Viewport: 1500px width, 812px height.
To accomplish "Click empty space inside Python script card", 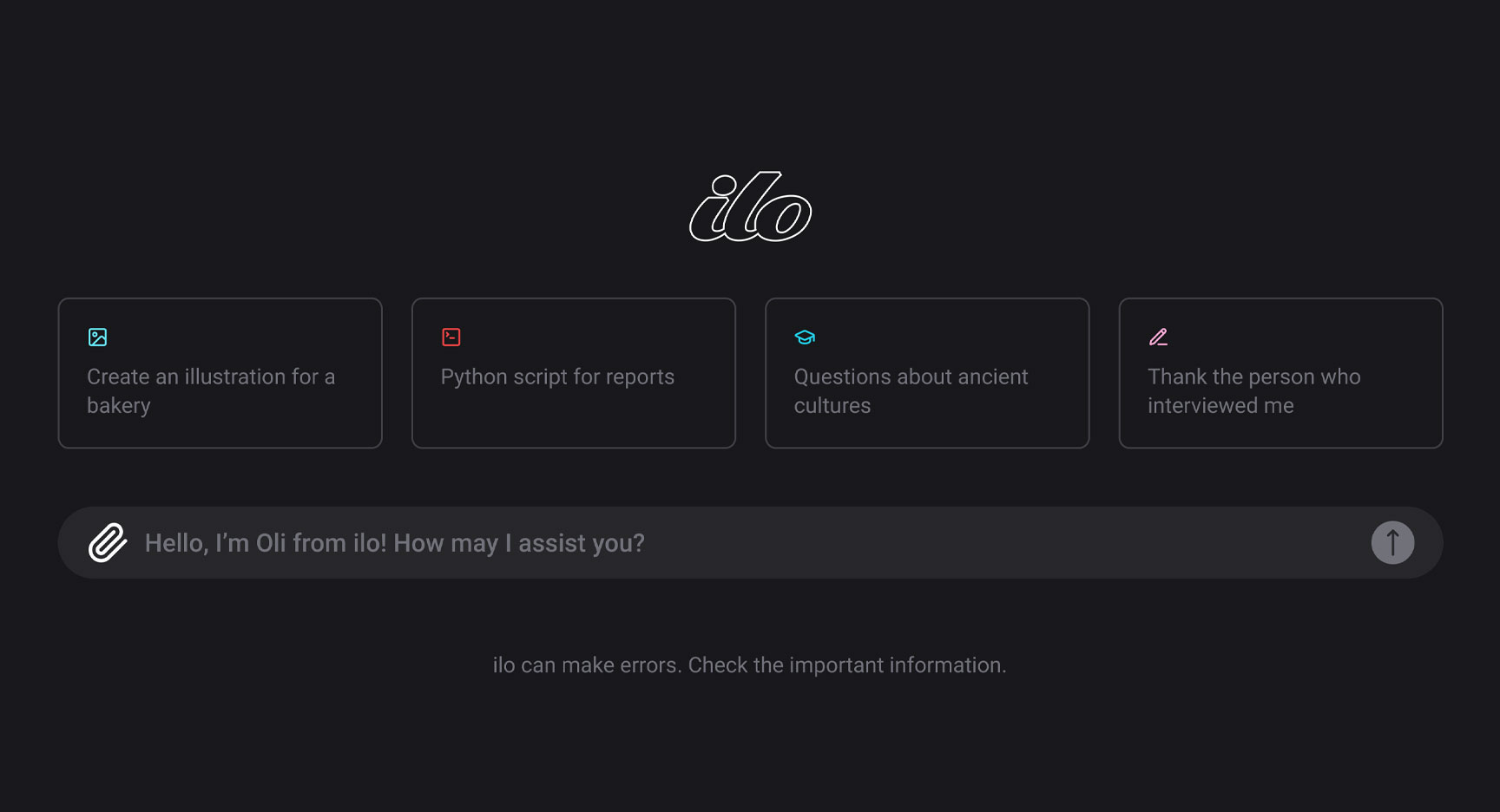I will coord(574,421).
